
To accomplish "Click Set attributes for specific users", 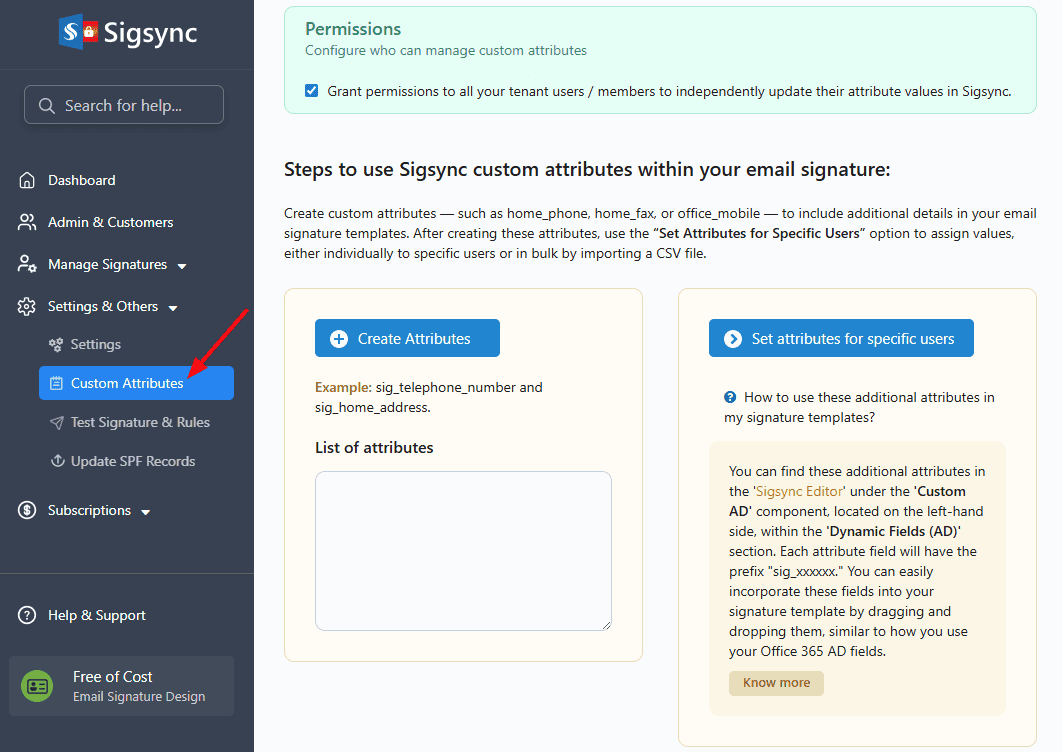I will [841, 338].
